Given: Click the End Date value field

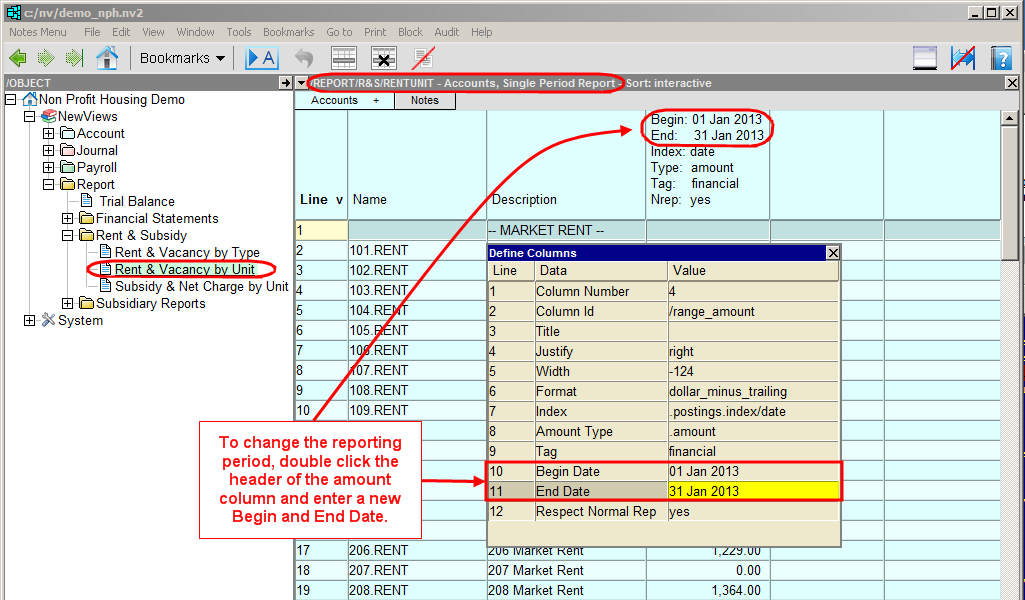Looking at the screenshot, I should coord(752,491).
